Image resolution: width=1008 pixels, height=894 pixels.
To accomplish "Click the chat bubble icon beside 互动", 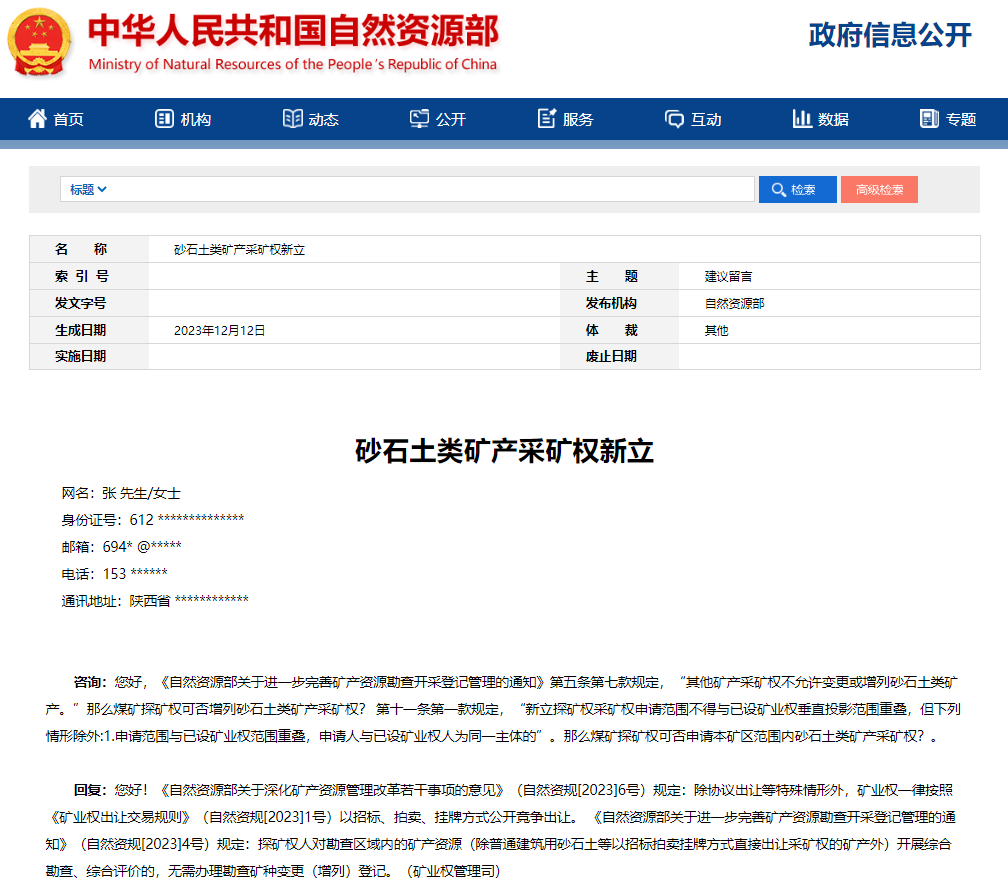I will 674,119.
